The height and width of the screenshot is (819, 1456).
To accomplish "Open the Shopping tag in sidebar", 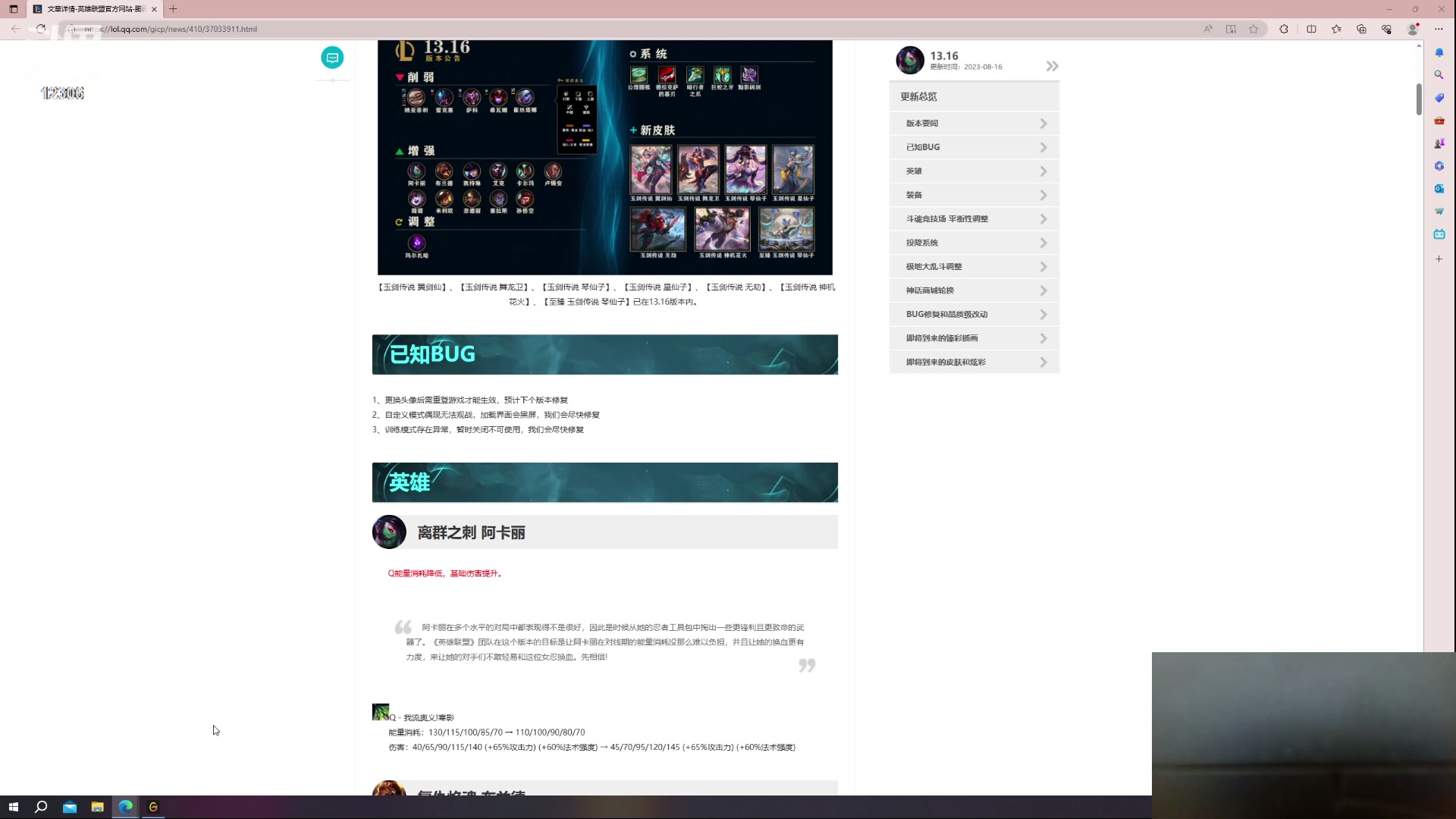I will click(1439, 98).
